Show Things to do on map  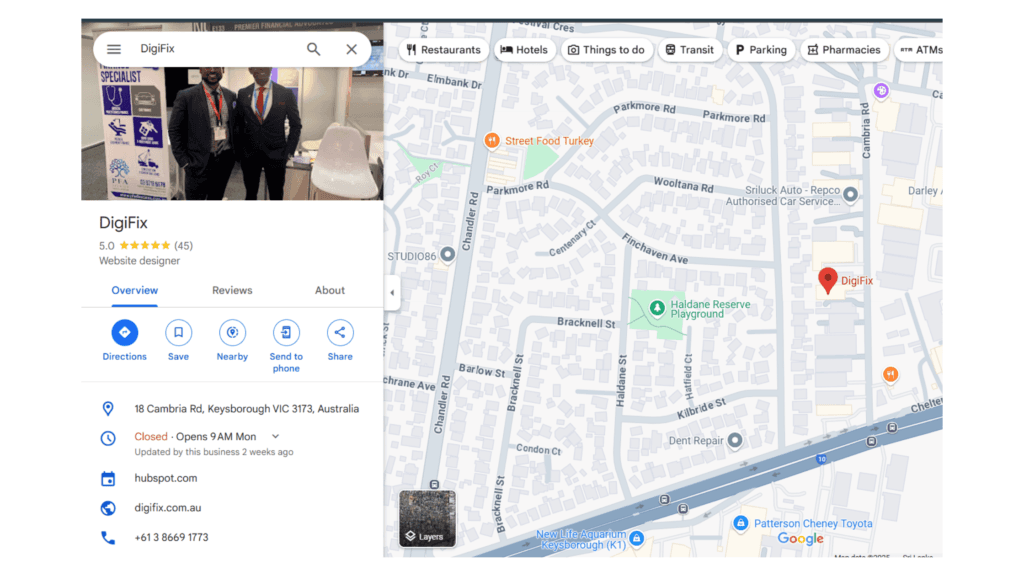[x=607, y=50]
